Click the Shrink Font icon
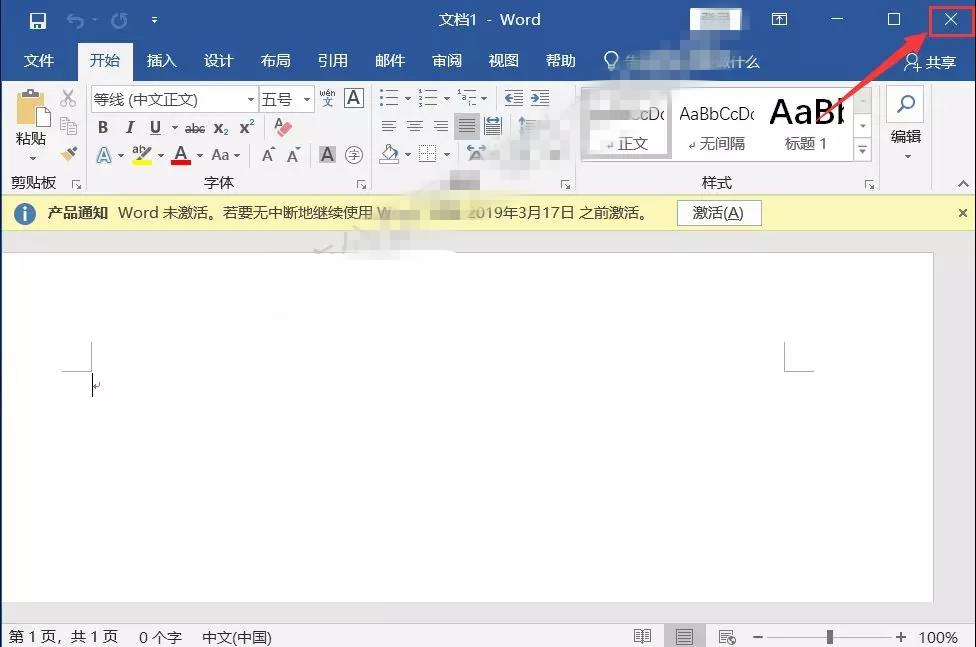The image size is (976, 647). pos(293,155)
